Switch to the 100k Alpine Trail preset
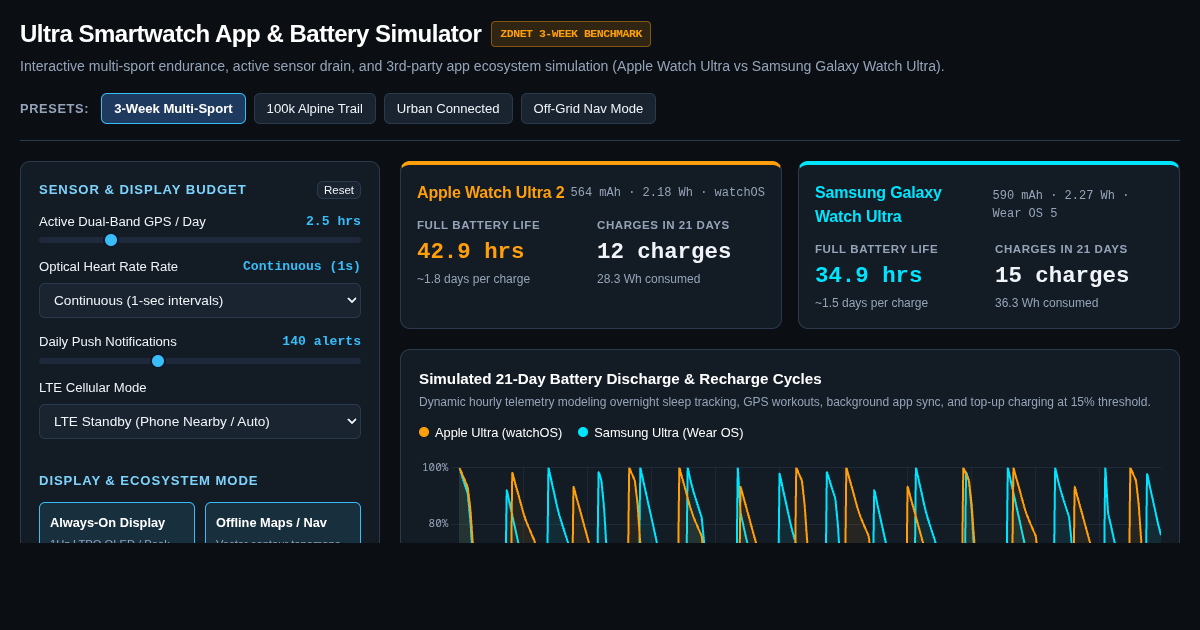 coord(315,108)
